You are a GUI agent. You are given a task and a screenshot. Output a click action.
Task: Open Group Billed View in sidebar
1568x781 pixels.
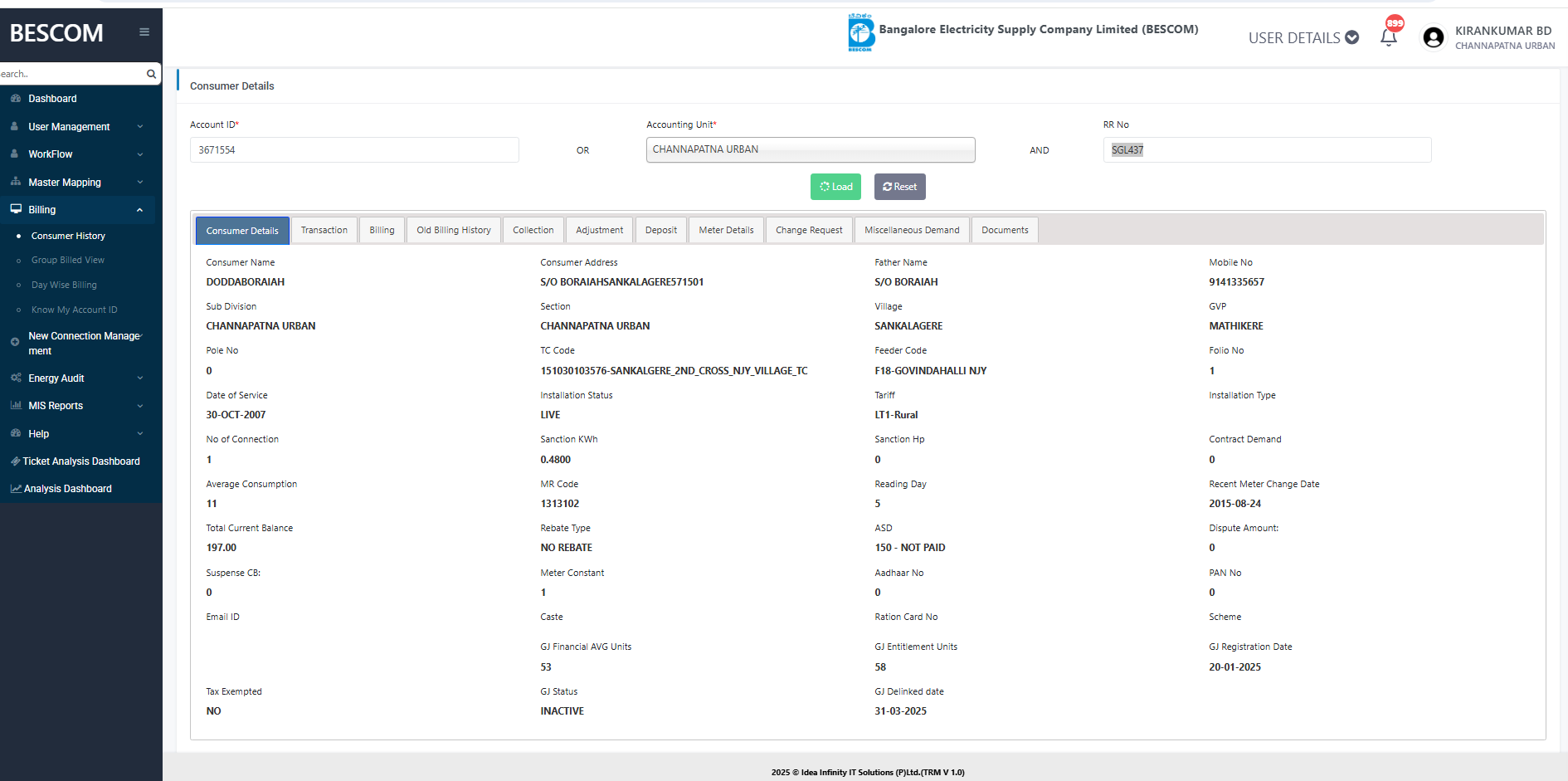click(x=68, y=260)
